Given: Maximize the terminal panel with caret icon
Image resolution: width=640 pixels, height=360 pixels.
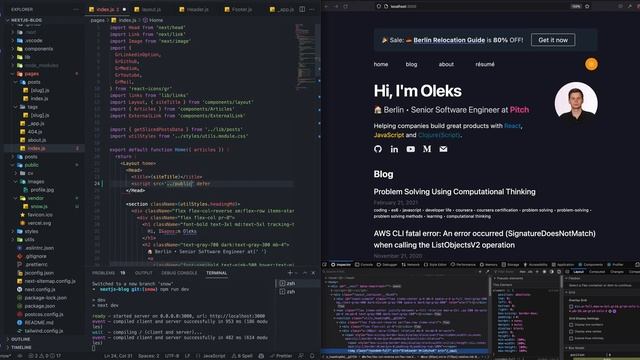Looking at the screenshot, I should tap(304, 273).
